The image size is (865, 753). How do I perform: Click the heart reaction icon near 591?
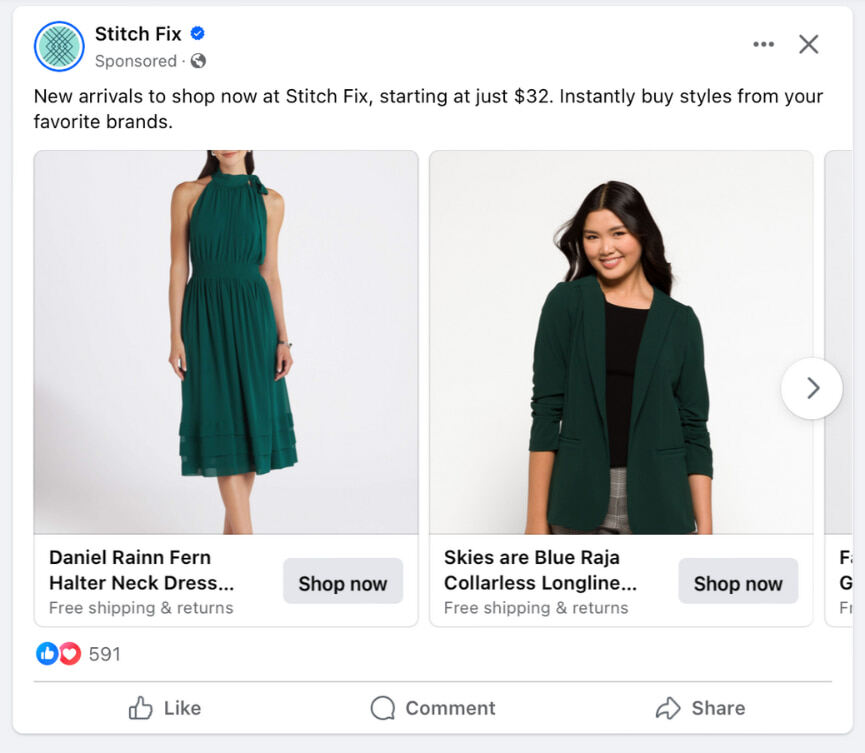(68, 654)
